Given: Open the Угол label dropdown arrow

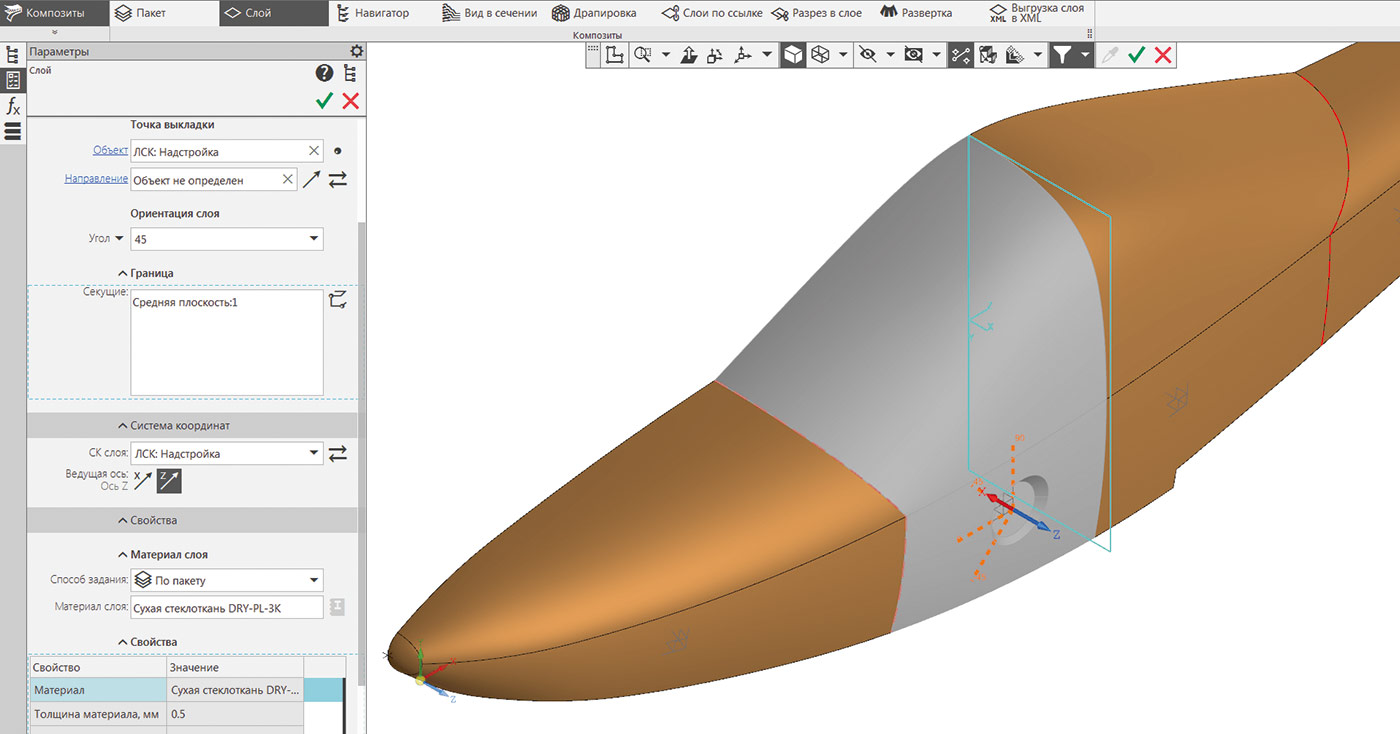Looking at the screenshot, I should coord(119,239).
